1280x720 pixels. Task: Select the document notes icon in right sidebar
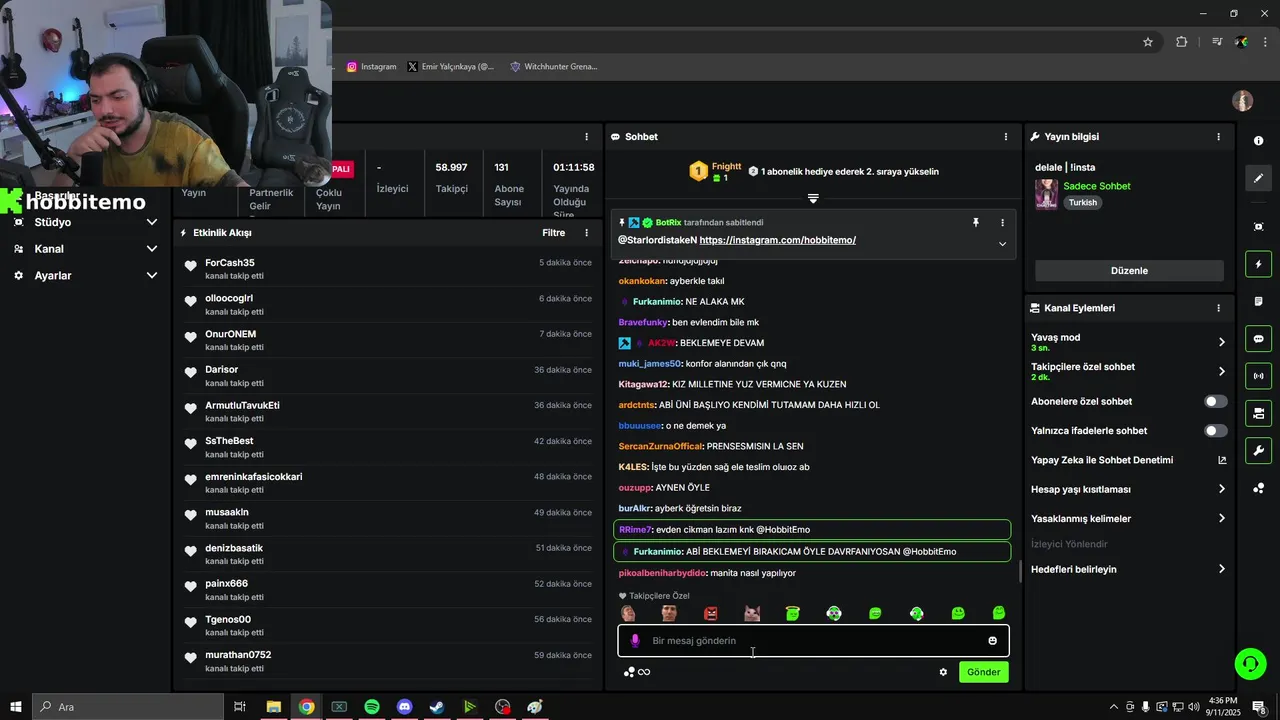pyautogui.click(x=1258, y=301)
